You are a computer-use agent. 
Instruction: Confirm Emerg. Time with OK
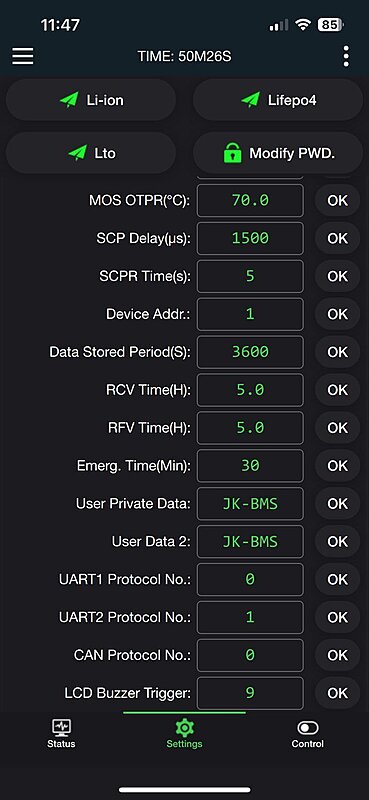[337, 466]
